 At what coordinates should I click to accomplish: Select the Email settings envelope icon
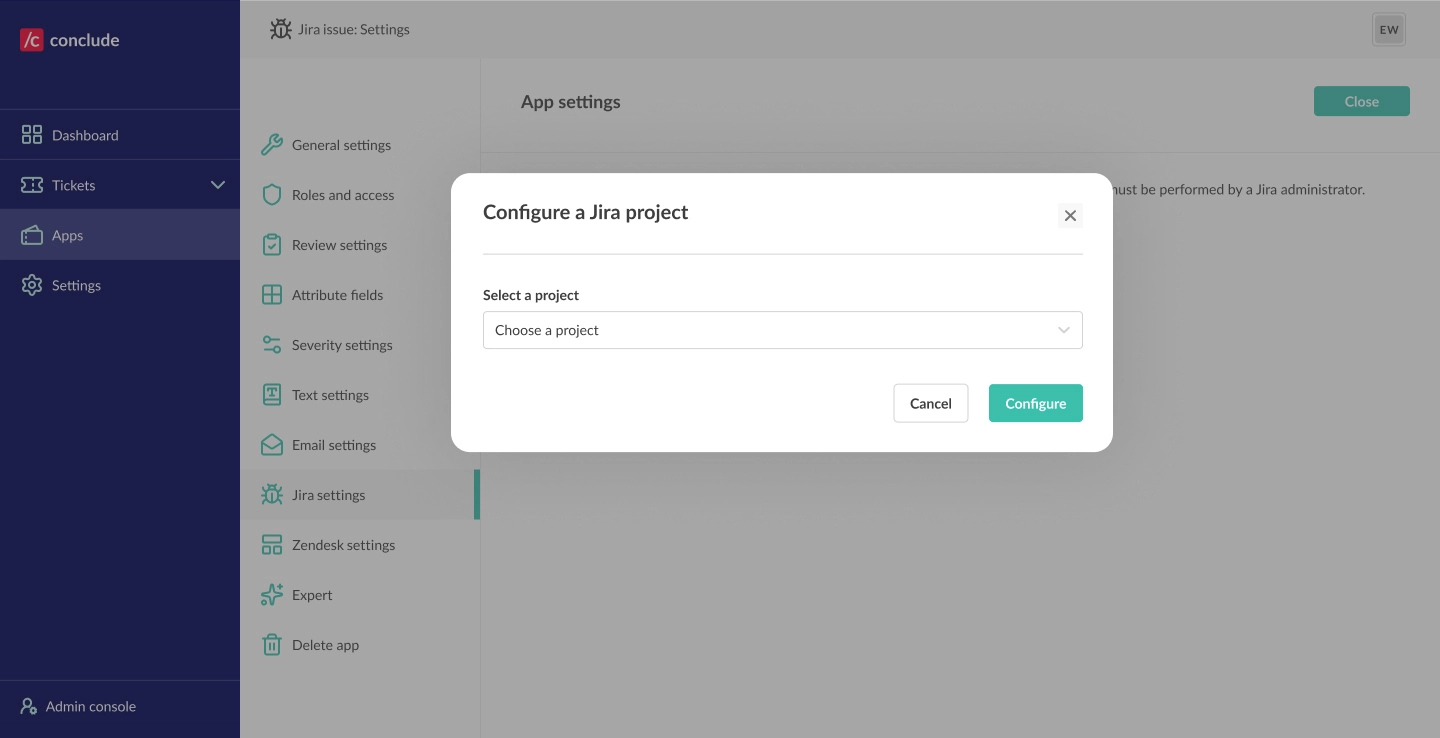coord(272,444)
